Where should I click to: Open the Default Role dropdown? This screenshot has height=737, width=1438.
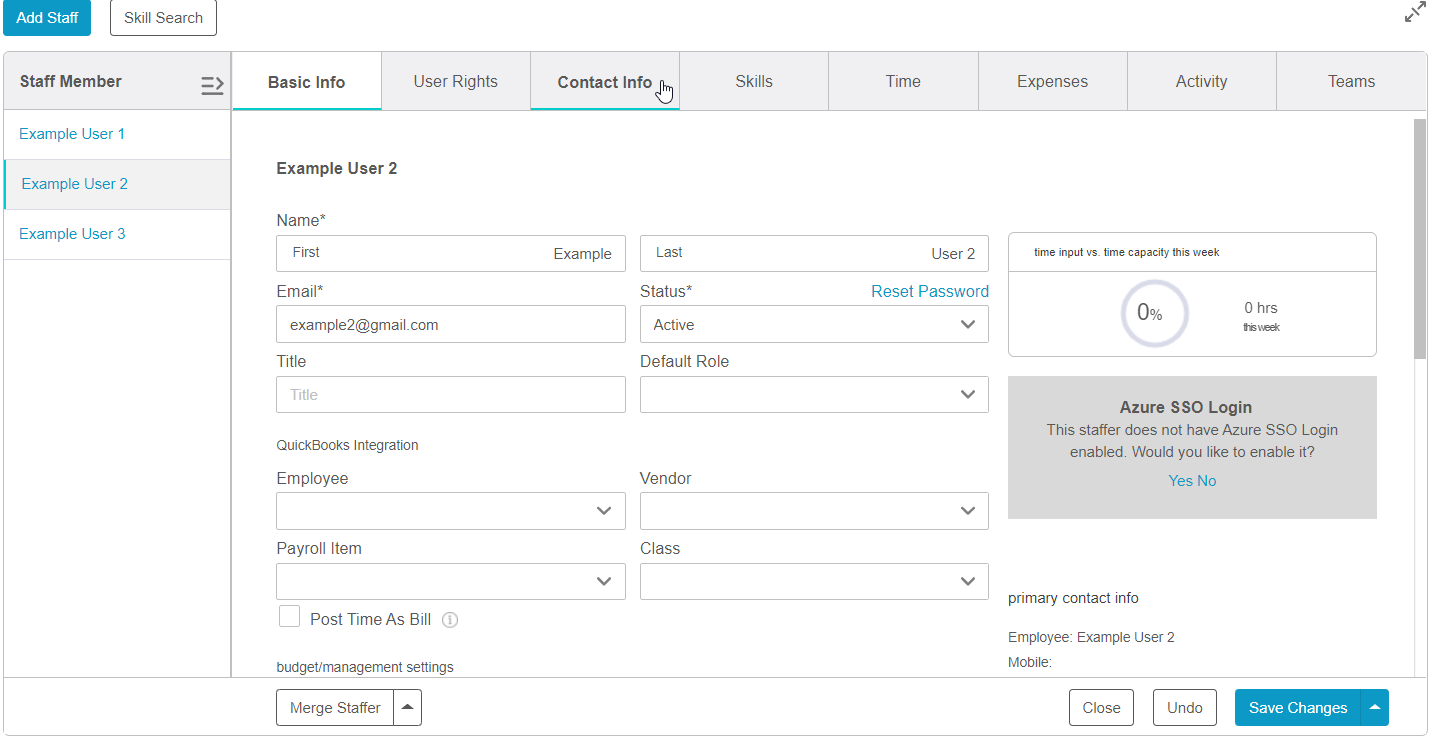tap(814, 395)
